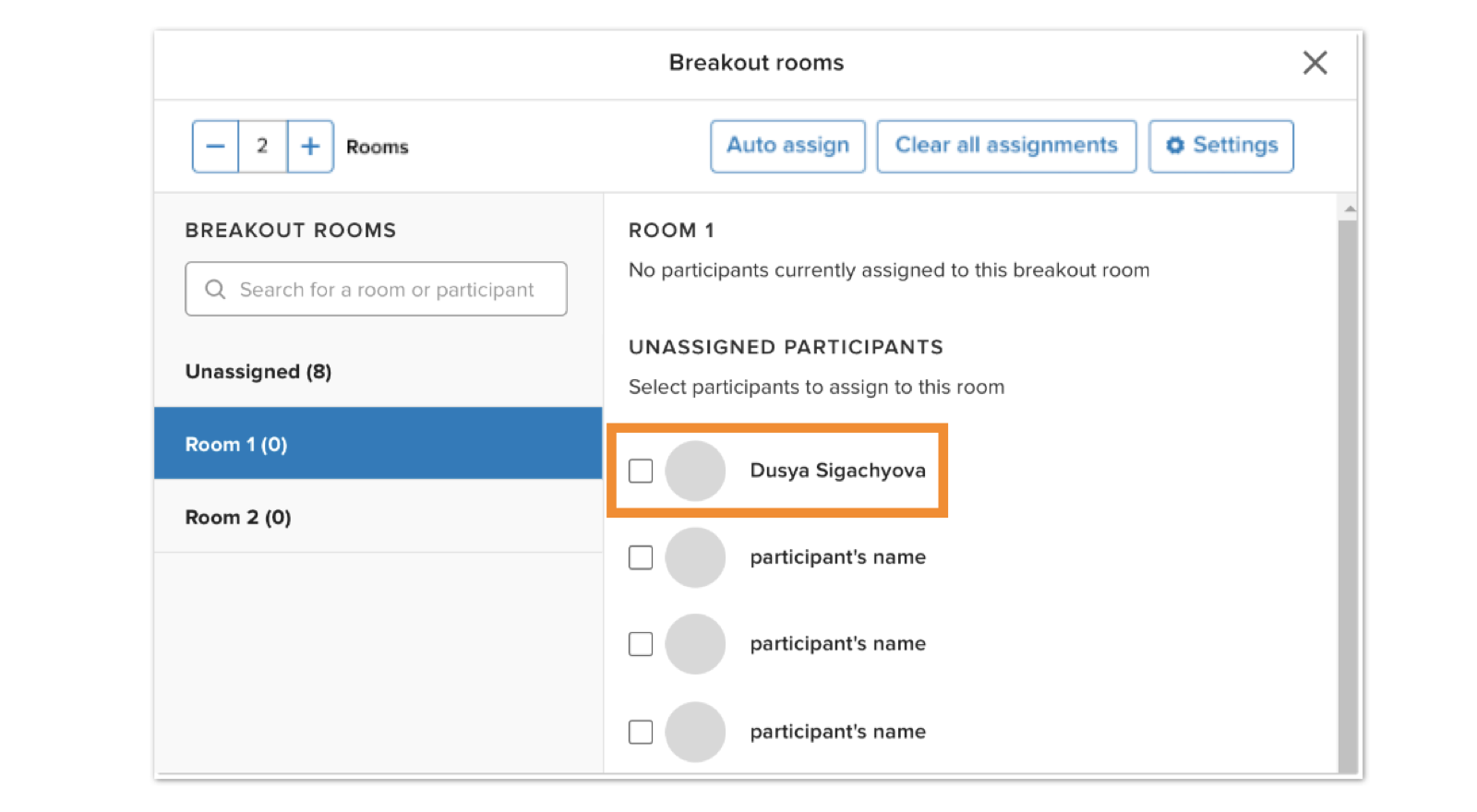The height and width of the screenshot is (812, 1477).
Task: Click the third participant's avatar circle
Action: click(695, 644)
